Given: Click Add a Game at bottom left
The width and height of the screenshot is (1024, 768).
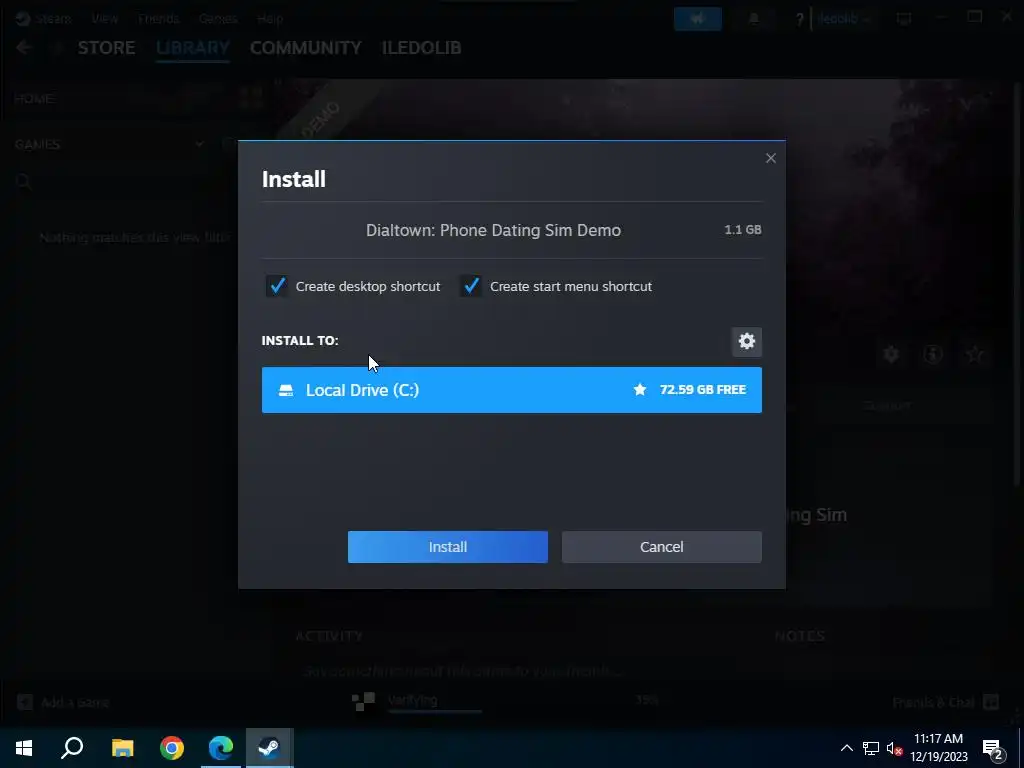Looking at the screenshot, I should click(63, 703).
